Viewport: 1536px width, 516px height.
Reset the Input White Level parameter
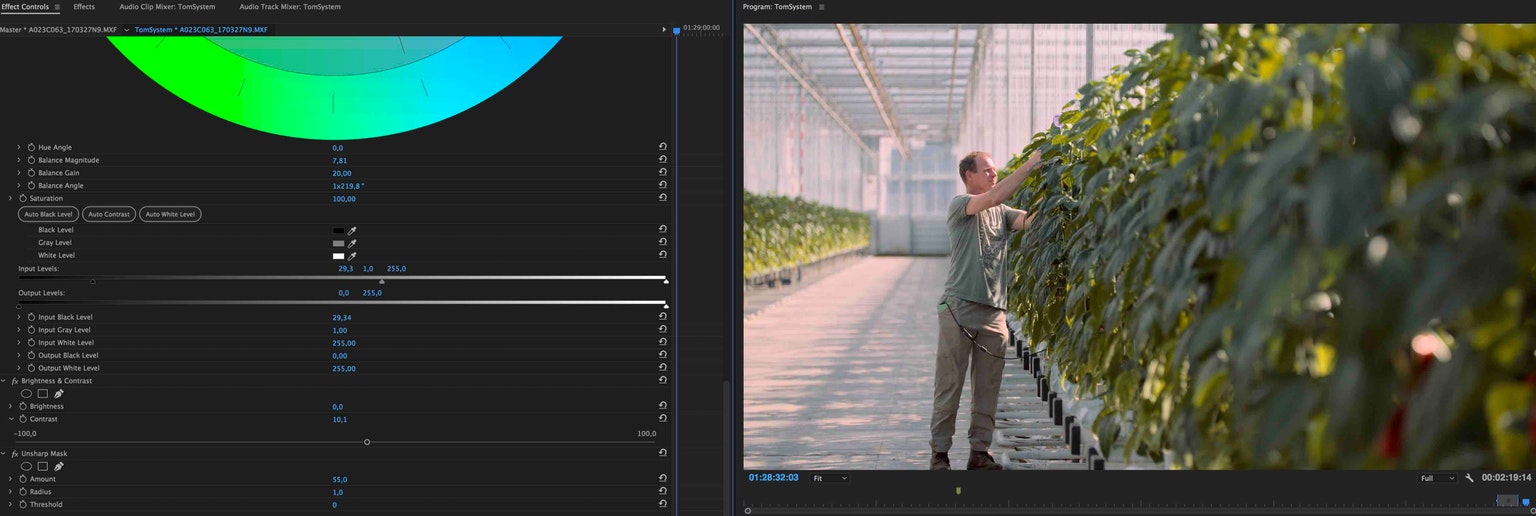pyautogui.click(x=663, y=343)
